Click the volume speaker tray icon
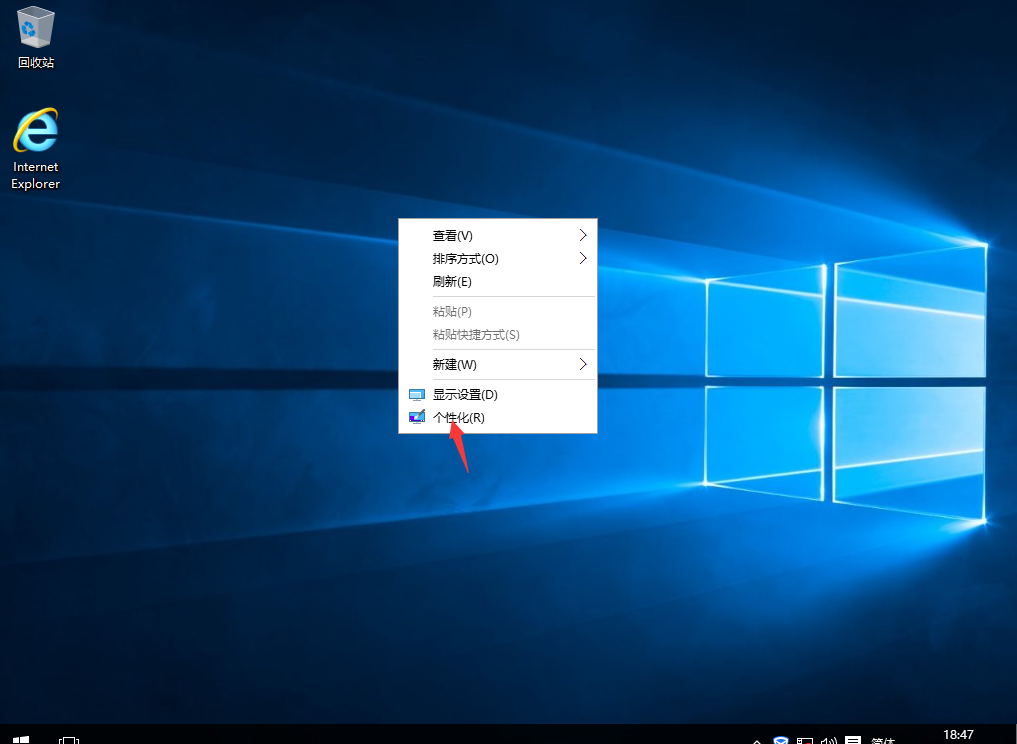The image size is (1017, 744). click(827, 741)
